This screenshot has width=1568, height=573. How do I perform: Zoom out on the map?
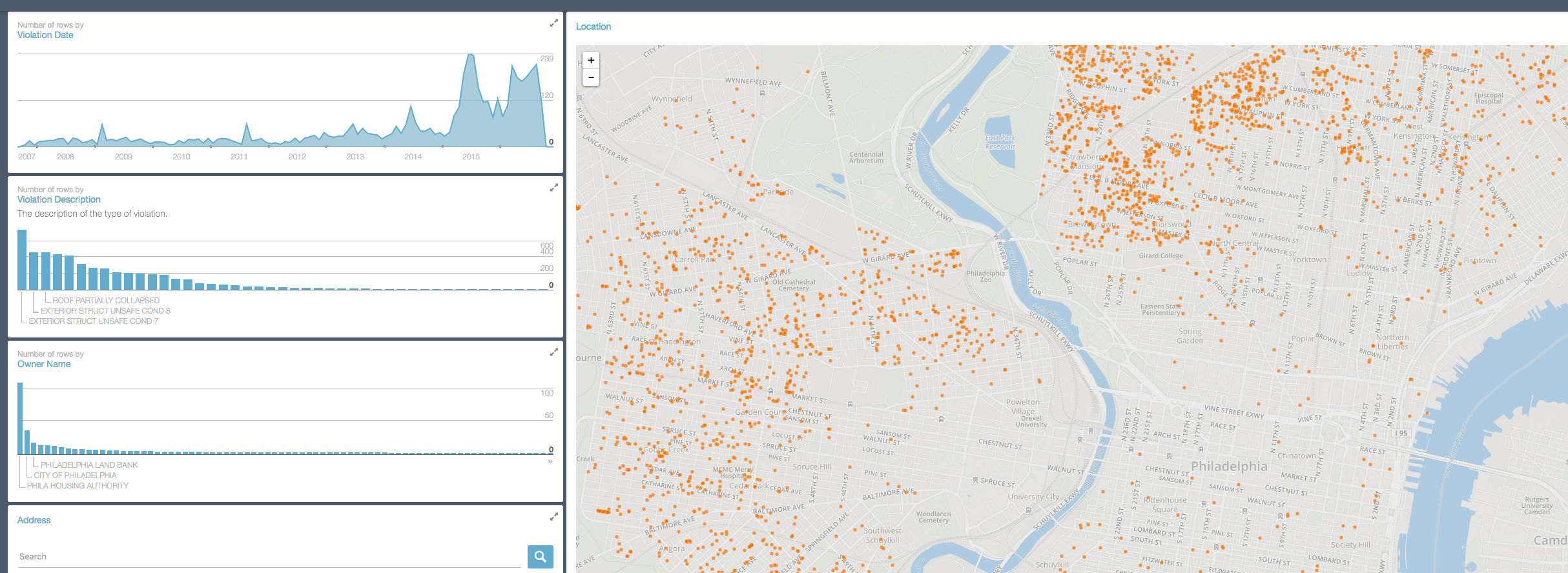click(x=591, y=77)
